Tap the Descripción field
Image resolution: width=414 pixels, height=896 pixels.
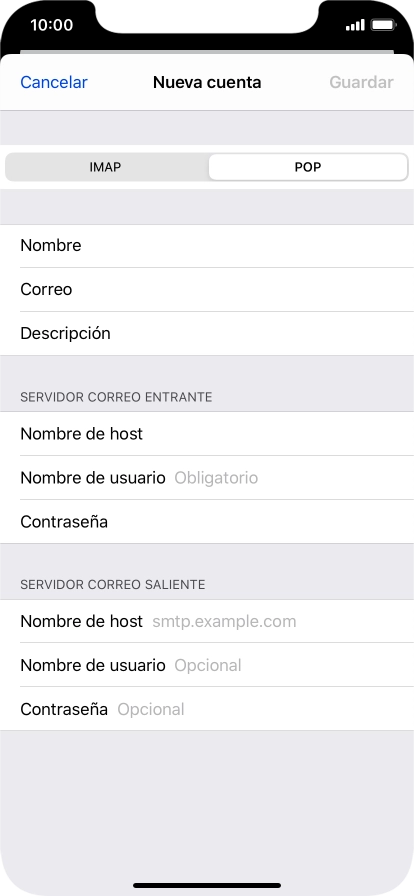207,334
